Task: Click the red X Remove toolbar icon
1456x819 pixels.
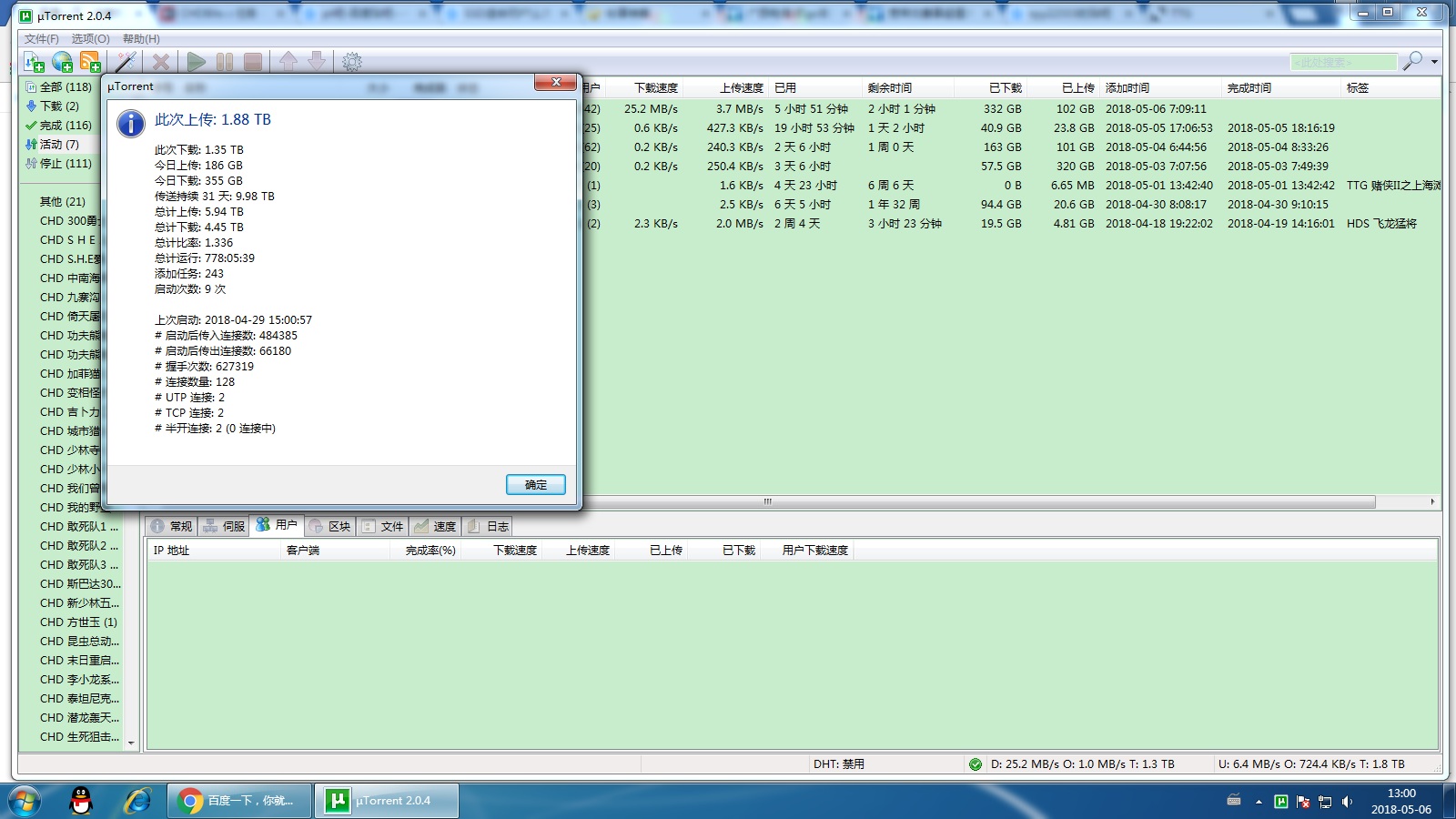Action: tap(161, 62)
